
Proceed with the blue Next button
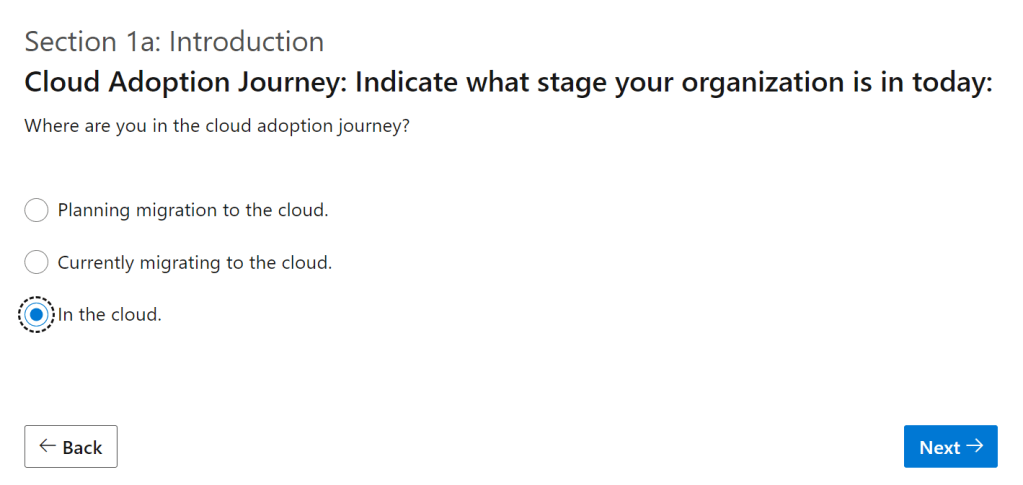pos(950,447)
